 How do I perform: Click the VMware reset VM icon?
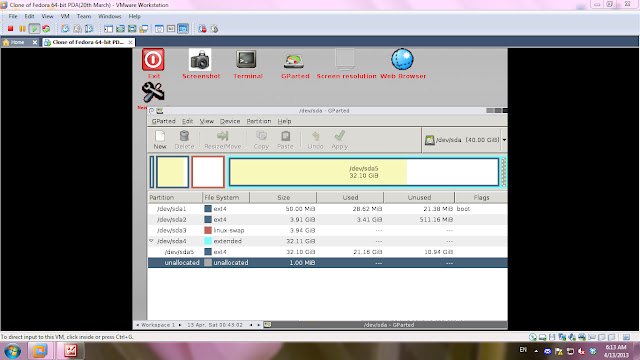point(46,29)
